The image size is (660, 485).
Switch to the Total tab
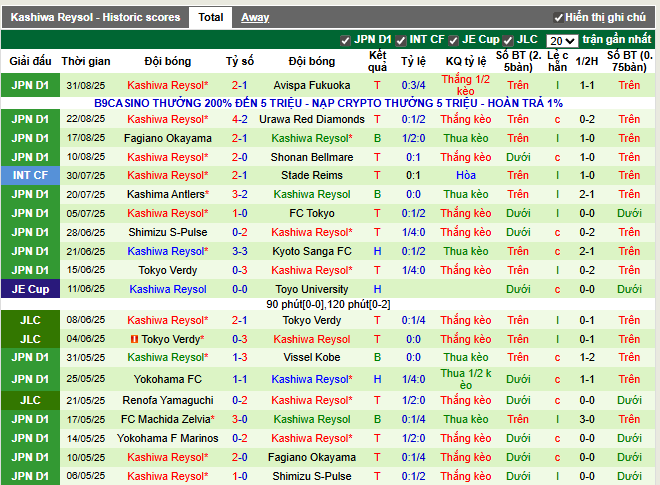pyautogui.click(x=210, y=17)
